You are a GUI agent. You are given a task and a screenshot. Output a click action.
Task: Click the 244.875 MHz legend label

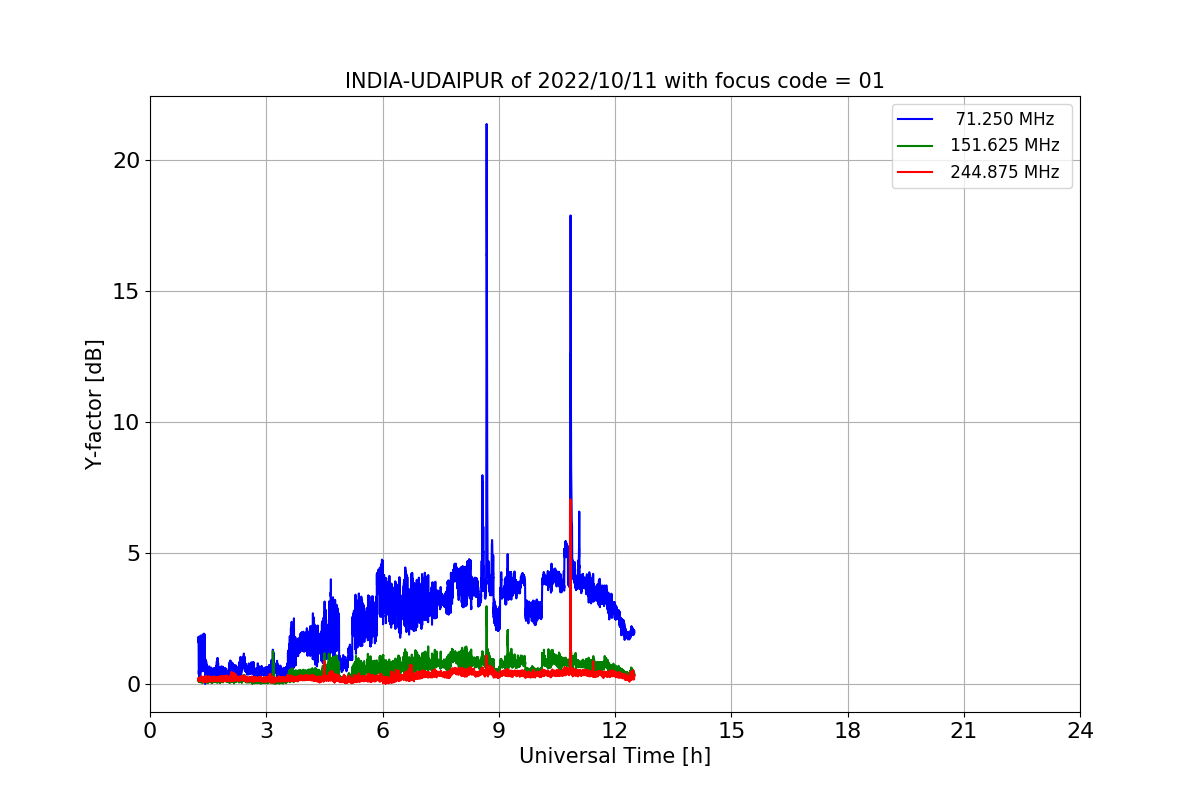(x=1005, y=172)
